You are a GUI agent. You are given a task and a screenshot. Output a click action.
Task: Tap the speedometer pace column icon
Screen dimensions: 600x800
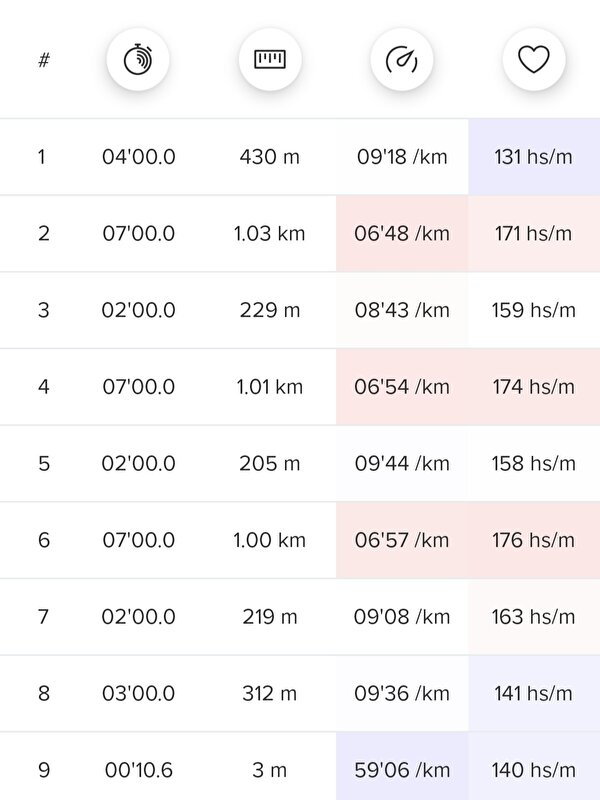[402, 60]
